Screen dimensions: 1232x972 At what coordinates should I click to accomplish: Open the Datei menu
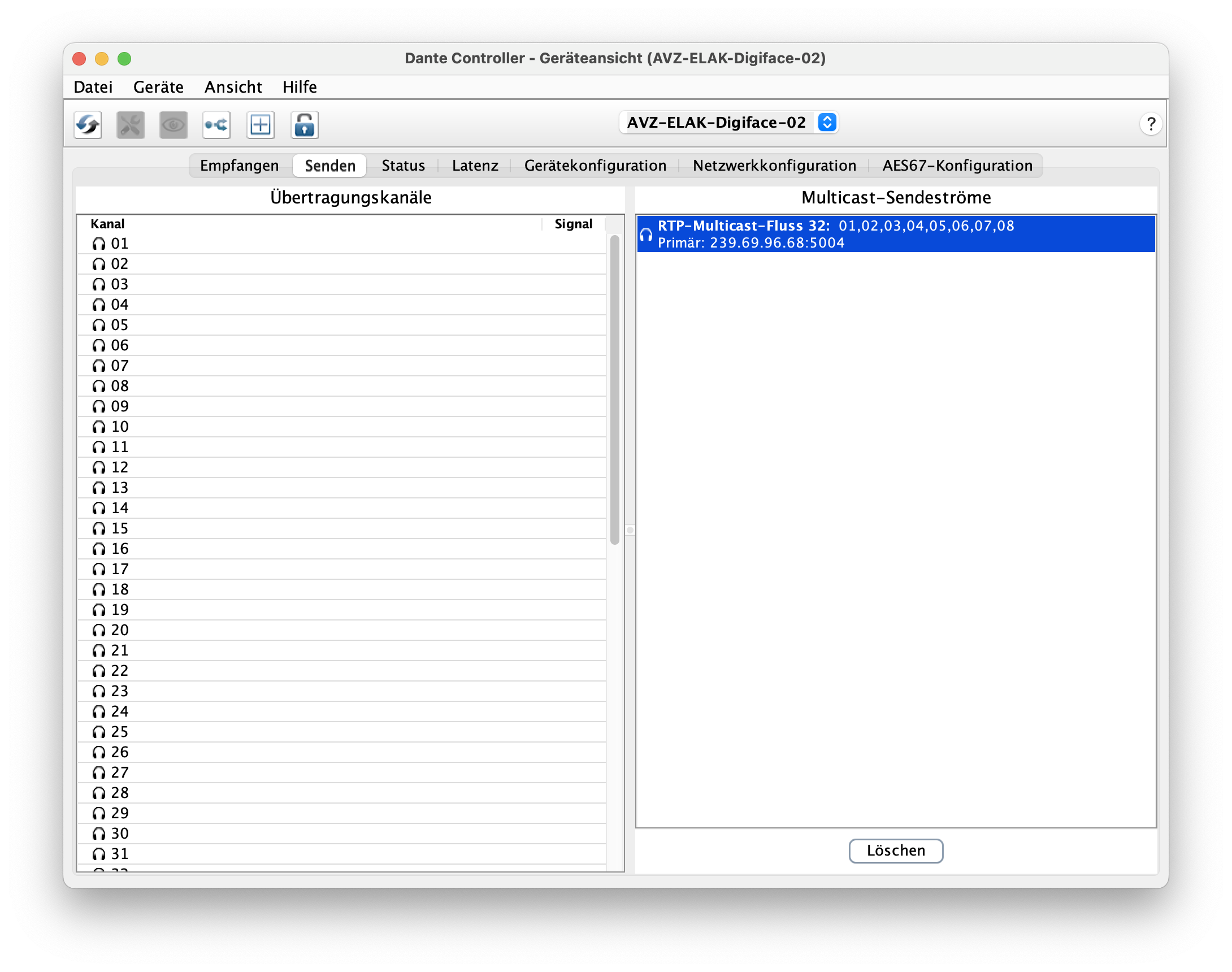click(x=93, y=87)
